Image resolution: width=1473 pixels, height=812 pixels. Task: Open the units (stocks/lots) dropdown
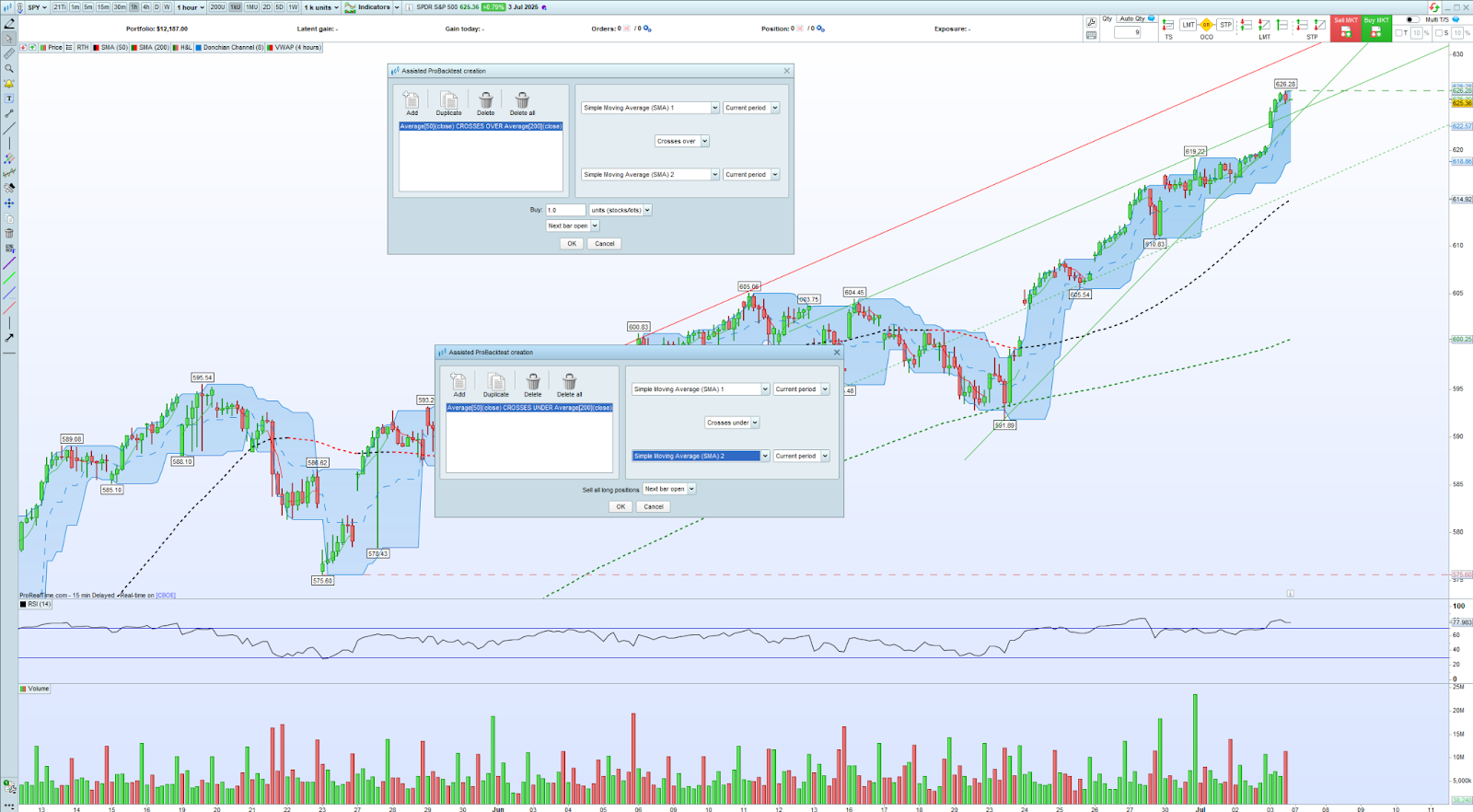[x=621, y=210]
